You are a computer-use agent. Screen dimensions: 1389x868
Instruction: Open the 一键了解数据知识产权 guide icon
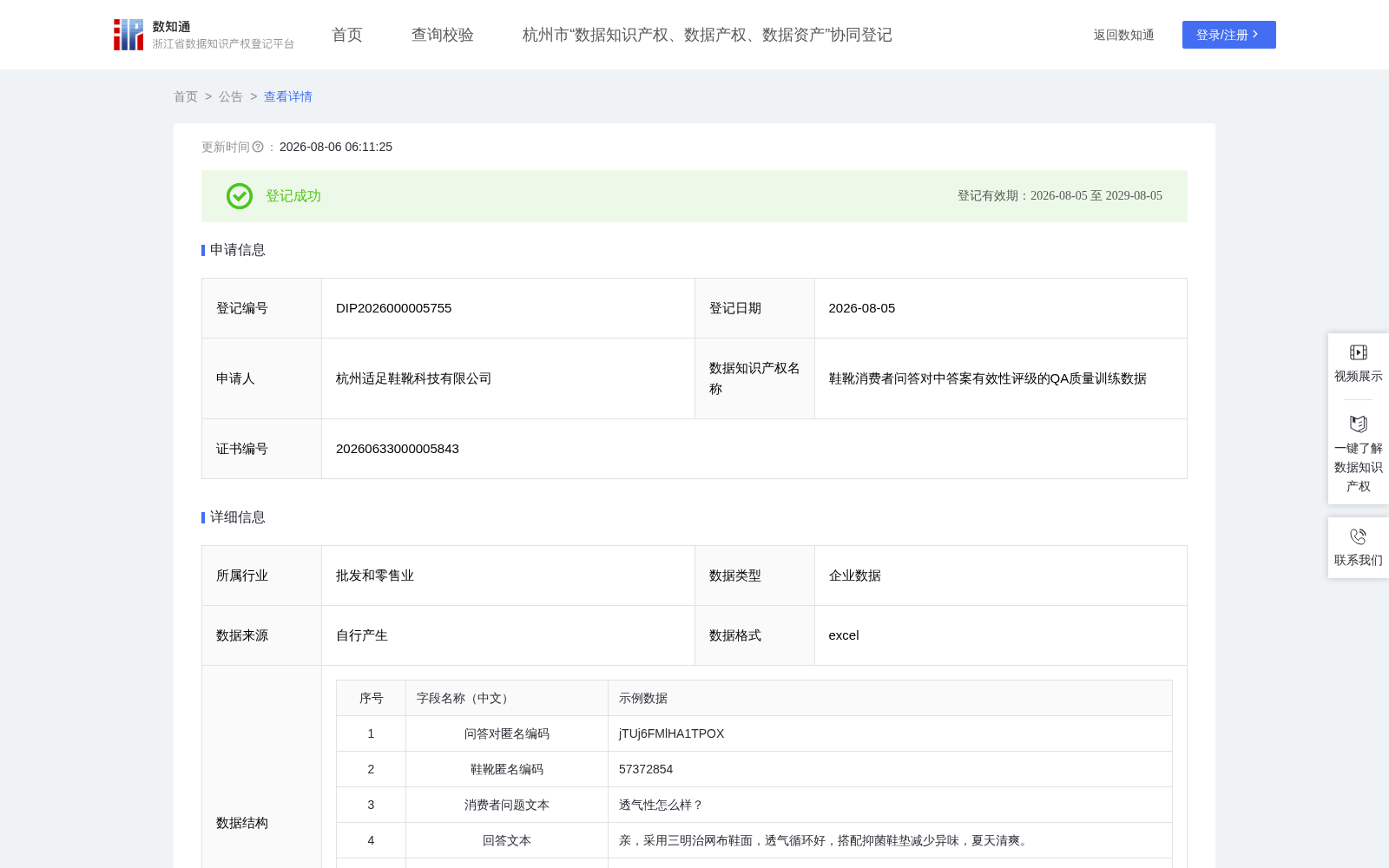tap(1359, 424)
